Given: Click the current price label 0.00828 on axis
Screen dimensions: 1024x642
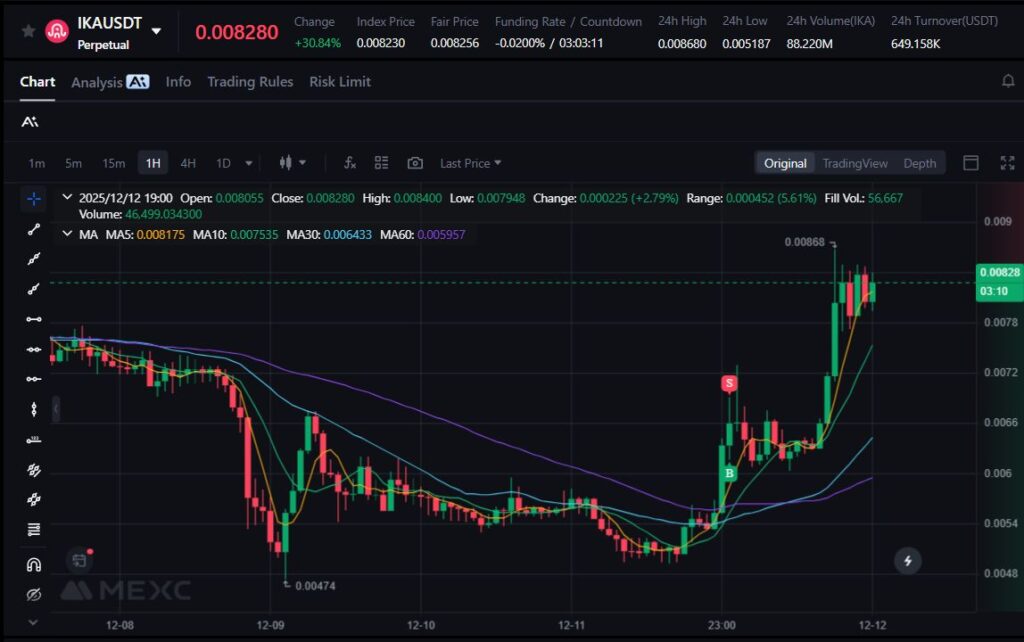Looking at the screenshot, I should (x=999, y=273).
